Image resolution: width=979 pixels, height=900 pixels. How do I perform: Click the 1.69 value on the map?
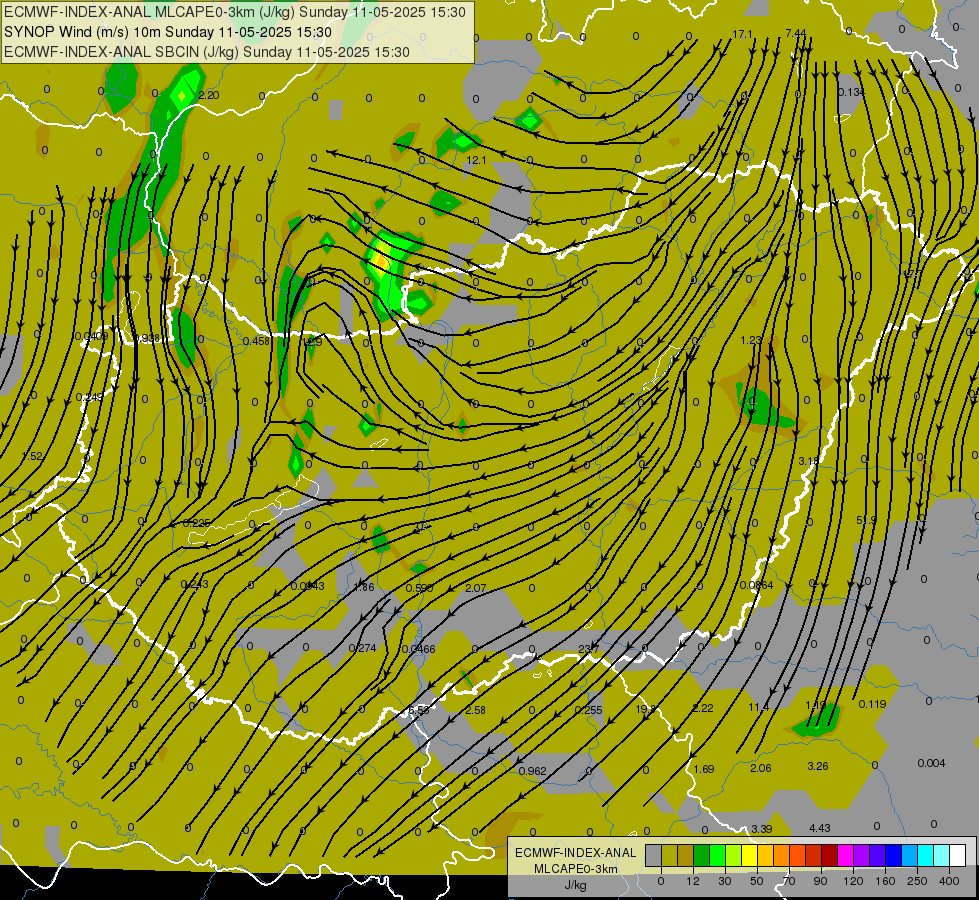coord(704,769)
